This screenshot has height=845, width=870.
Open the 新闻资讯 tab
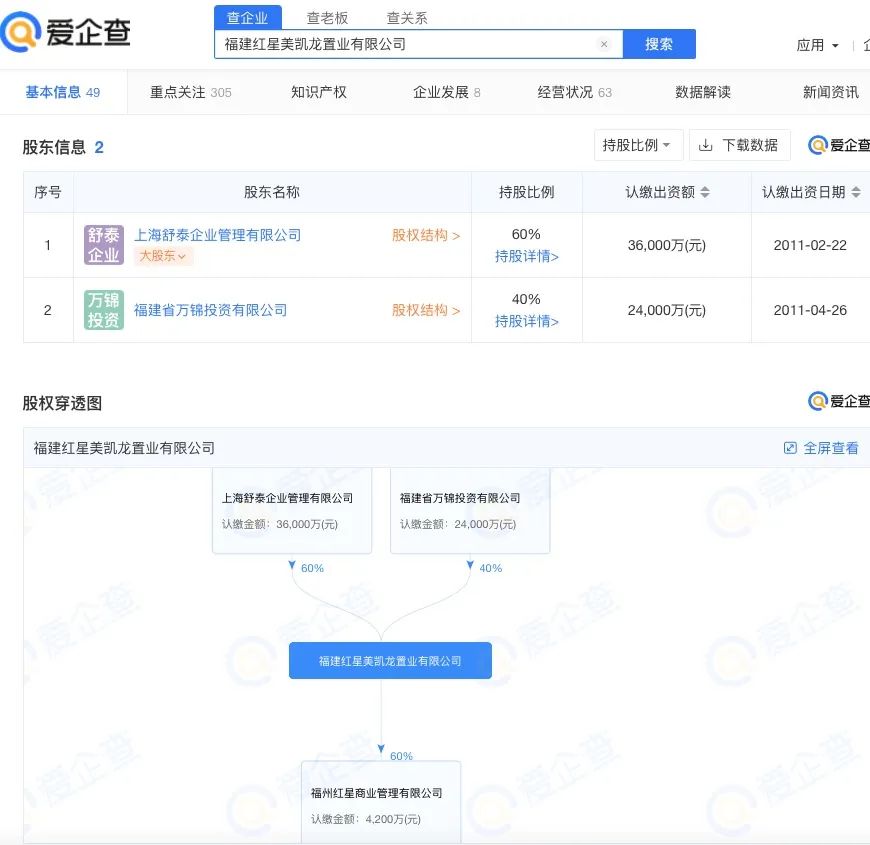831,92
